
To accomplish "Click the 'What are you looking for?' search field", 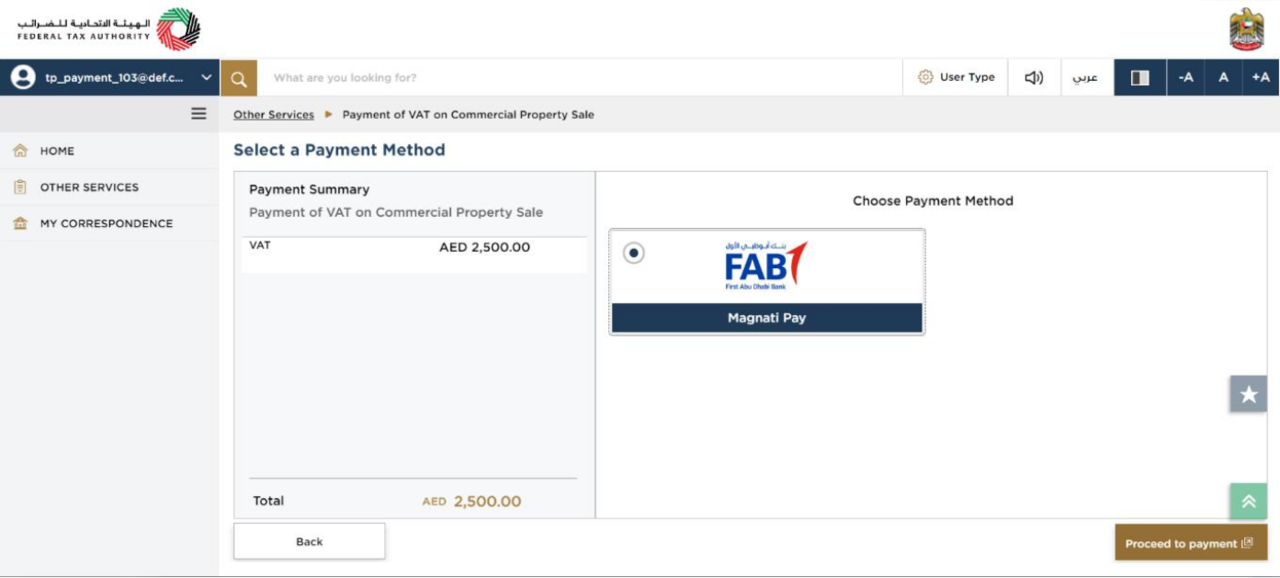I will click(x=580, y=78).
